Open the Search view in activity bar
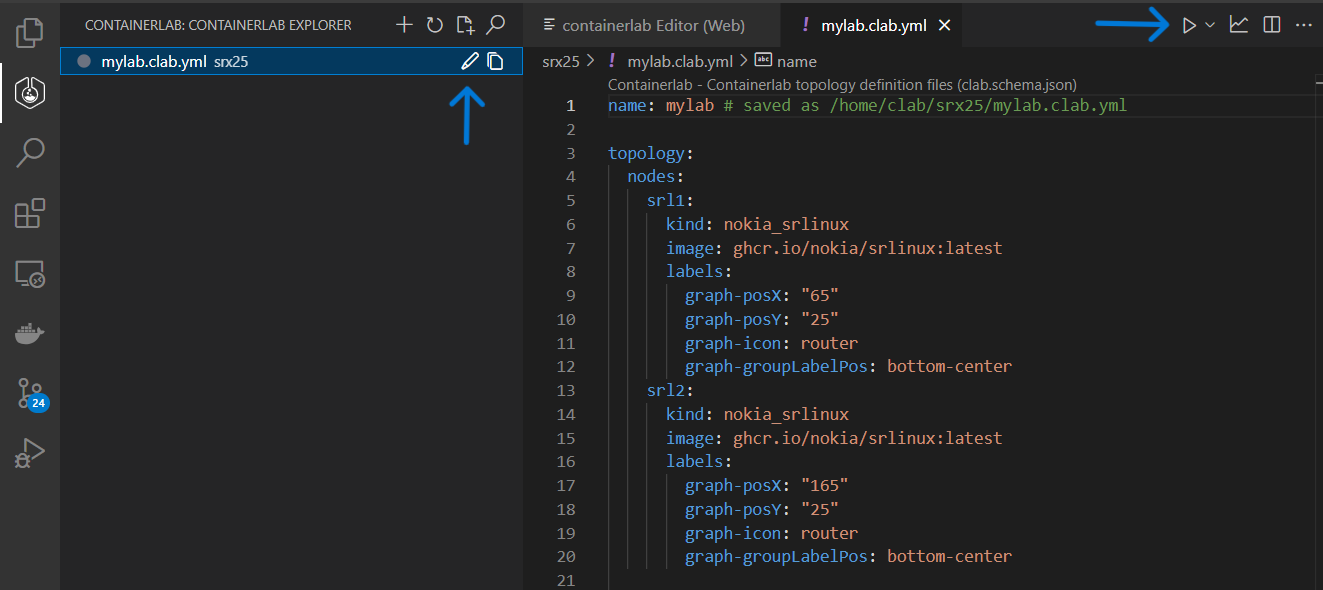This screenshot has width=1323, height=590. 30,153
